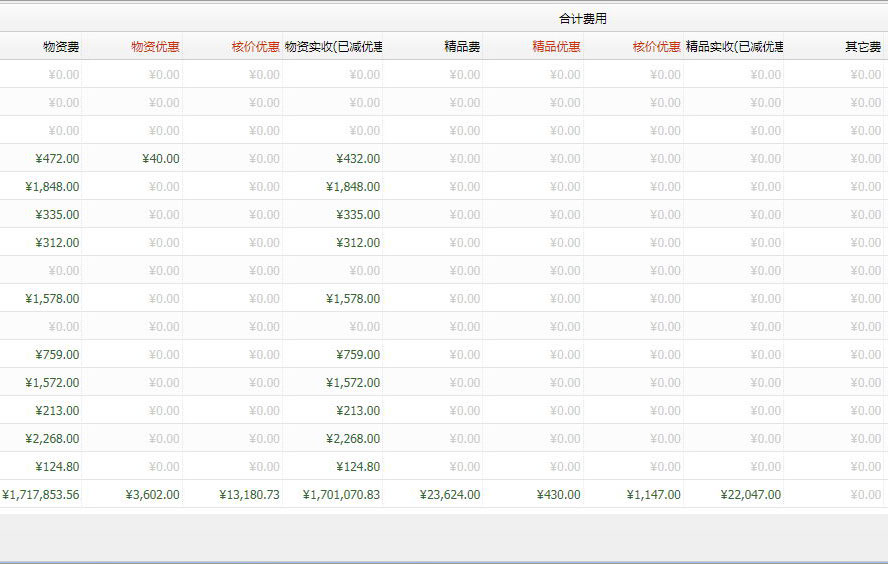Click the ¥432.00 物资实收 cell
Screen dimensions: 888x564
pyautogui.click(x=357, y=159)
